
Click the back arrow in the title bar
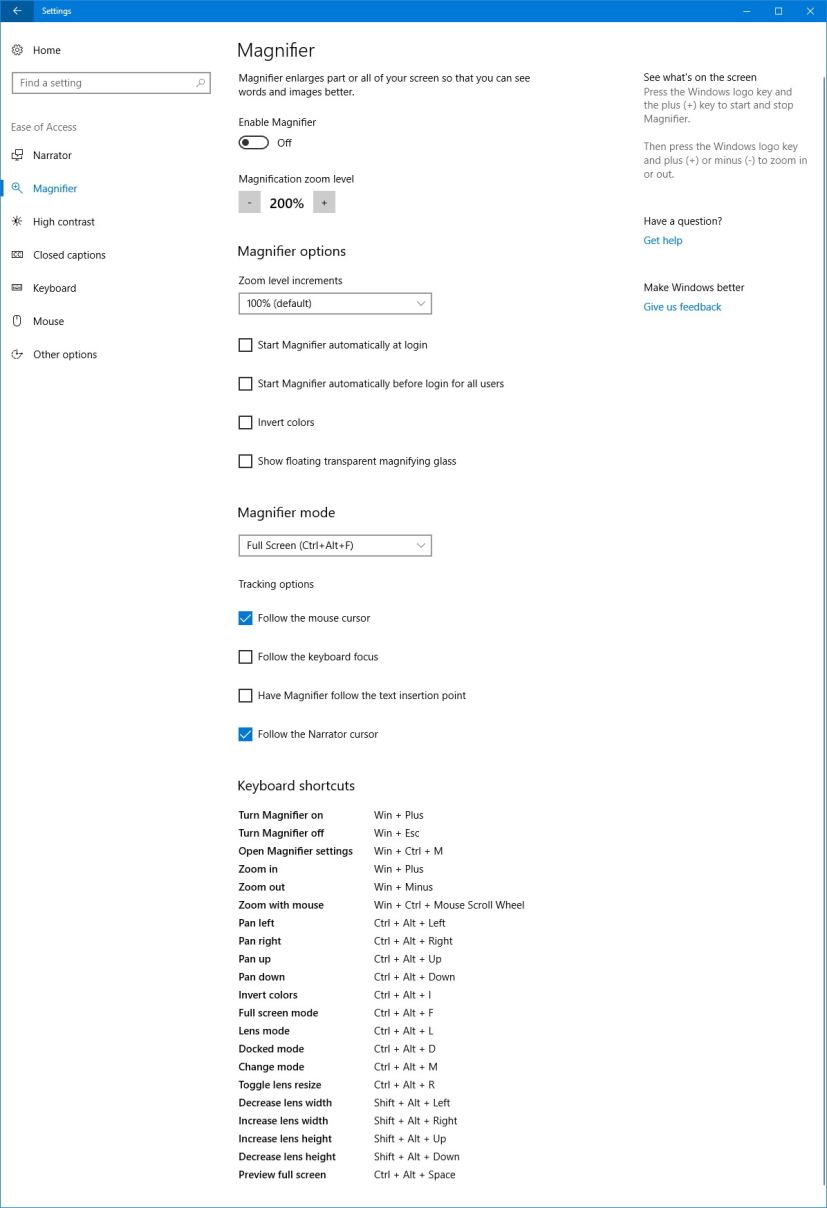click(x=16, y=11)
